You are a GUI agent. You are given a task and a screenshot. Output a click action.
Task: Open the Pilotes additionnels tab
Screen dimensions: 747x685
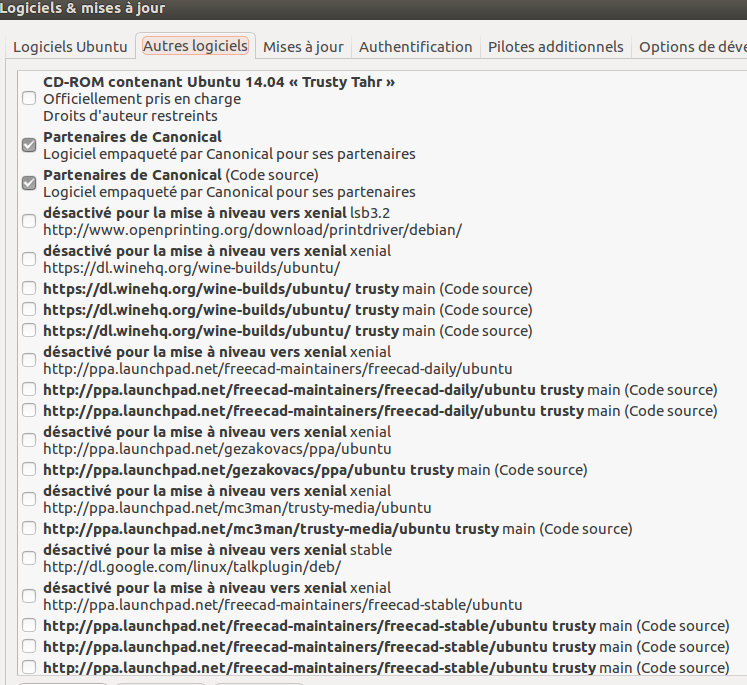pos(555,47)
